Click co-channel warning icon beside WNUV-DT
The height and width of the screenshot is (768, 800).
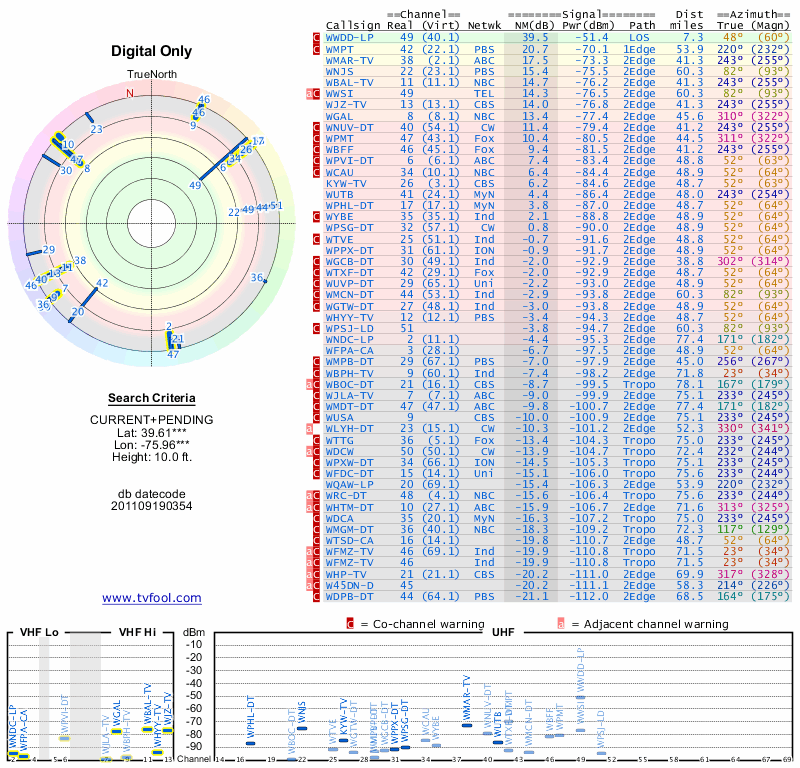316,128
